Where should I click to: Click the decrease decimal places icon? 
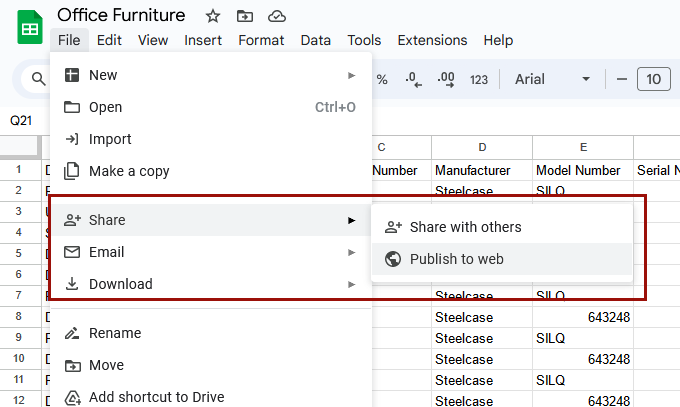pyautogui.click(x=414, y=80)
